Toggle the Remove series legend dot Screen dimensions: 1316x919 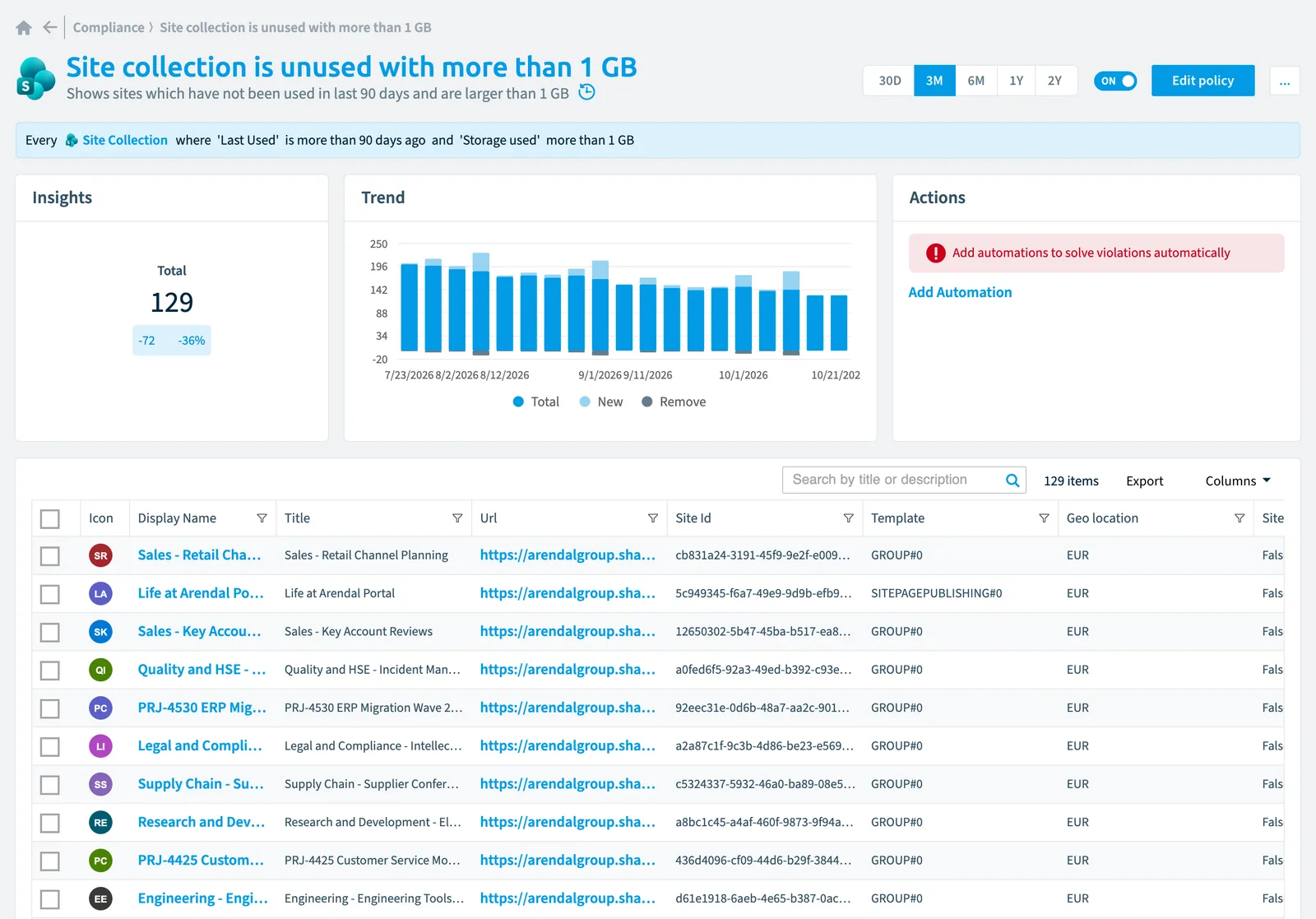(x=647, y=401)
